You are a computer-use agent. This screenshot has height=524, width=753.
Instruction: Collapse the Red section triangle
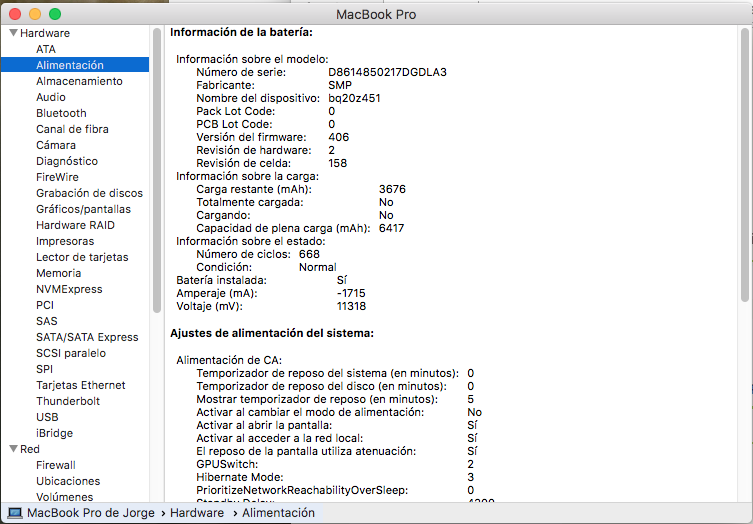click(12, 449)
